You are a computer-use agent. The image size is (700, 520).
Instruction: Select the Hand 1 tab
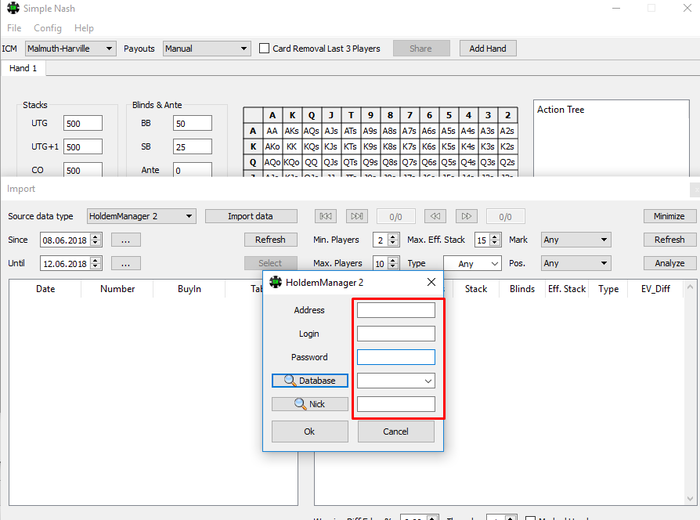(23, 68)
